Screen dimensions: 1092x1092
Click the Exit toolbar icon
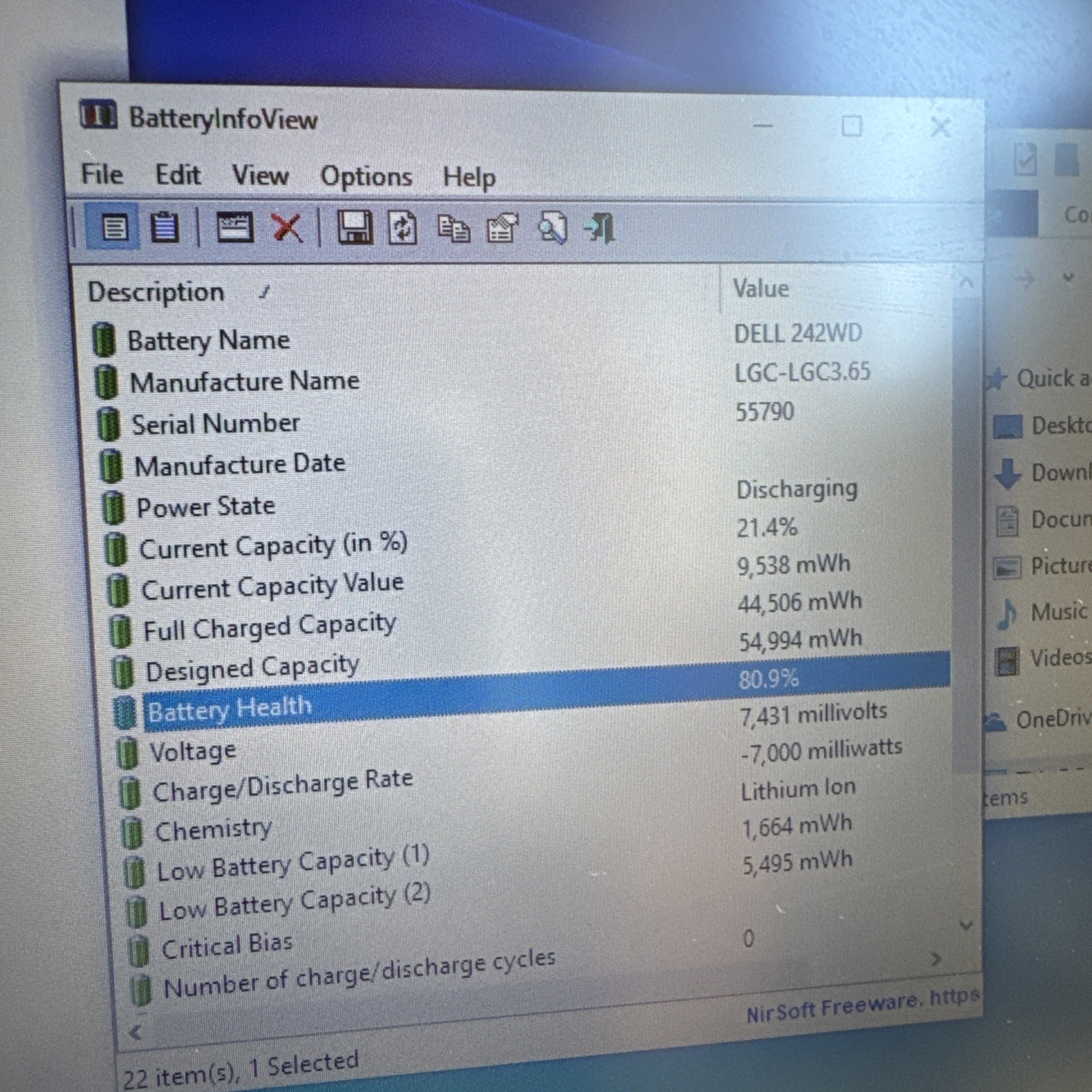pos(601,227)
